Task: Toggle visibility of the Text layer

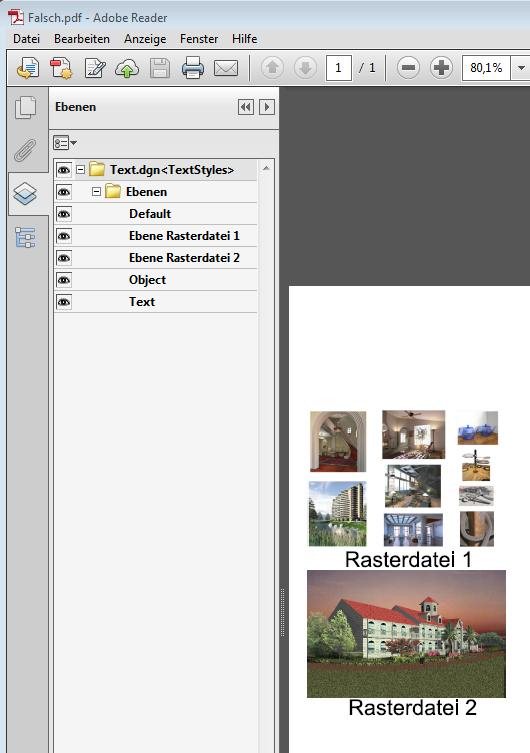Action: (x=64, y=302)
